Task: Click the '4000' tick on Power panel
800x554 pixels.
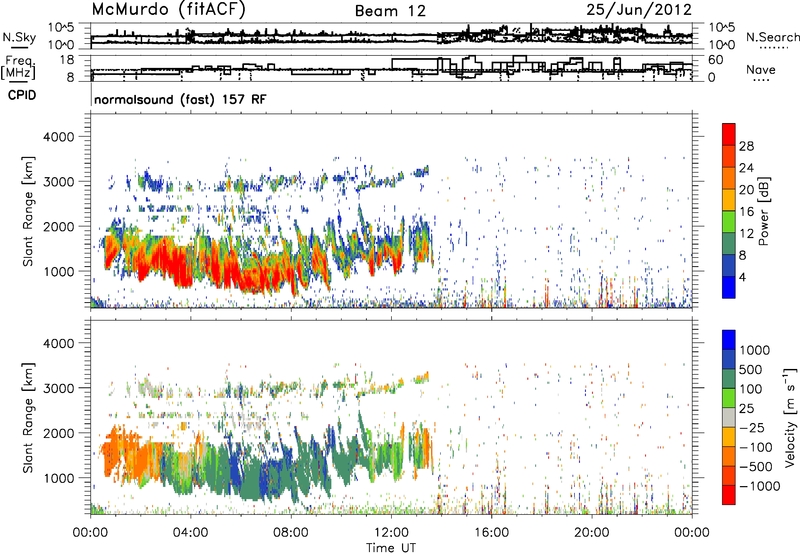Action: pos(59,137)
